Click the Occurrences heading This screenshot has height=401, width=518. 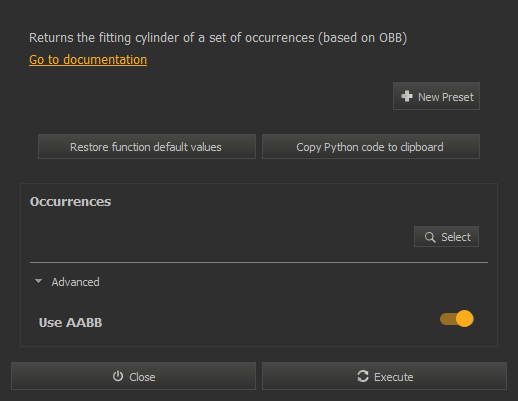pos(70,202)
